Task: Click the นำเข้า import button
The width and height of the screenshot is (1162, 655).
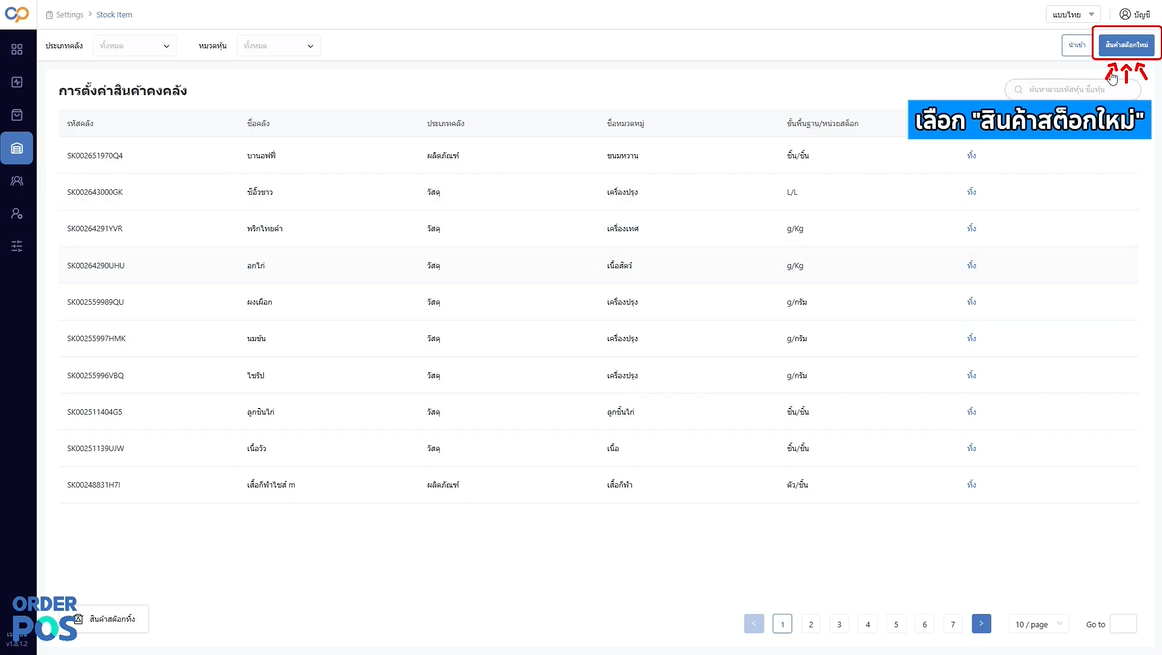Action: point(1077,45)
